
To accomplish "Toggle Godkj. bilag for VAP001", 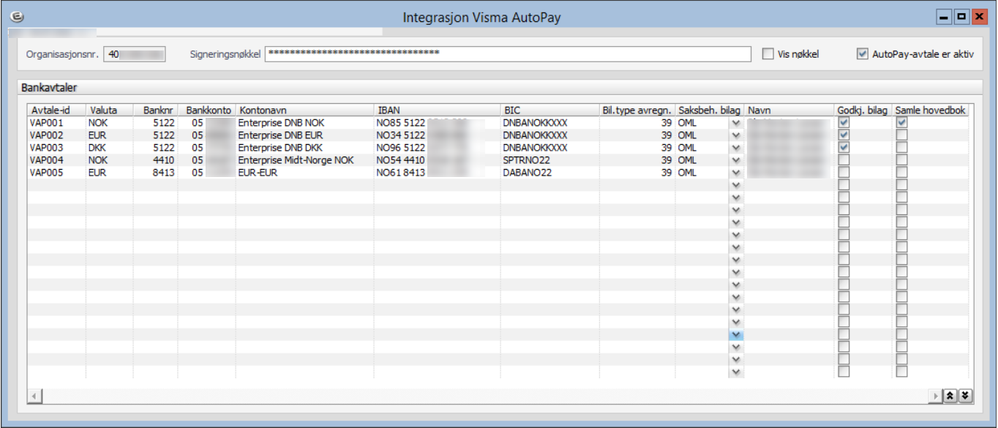I will tap(843, 122).
